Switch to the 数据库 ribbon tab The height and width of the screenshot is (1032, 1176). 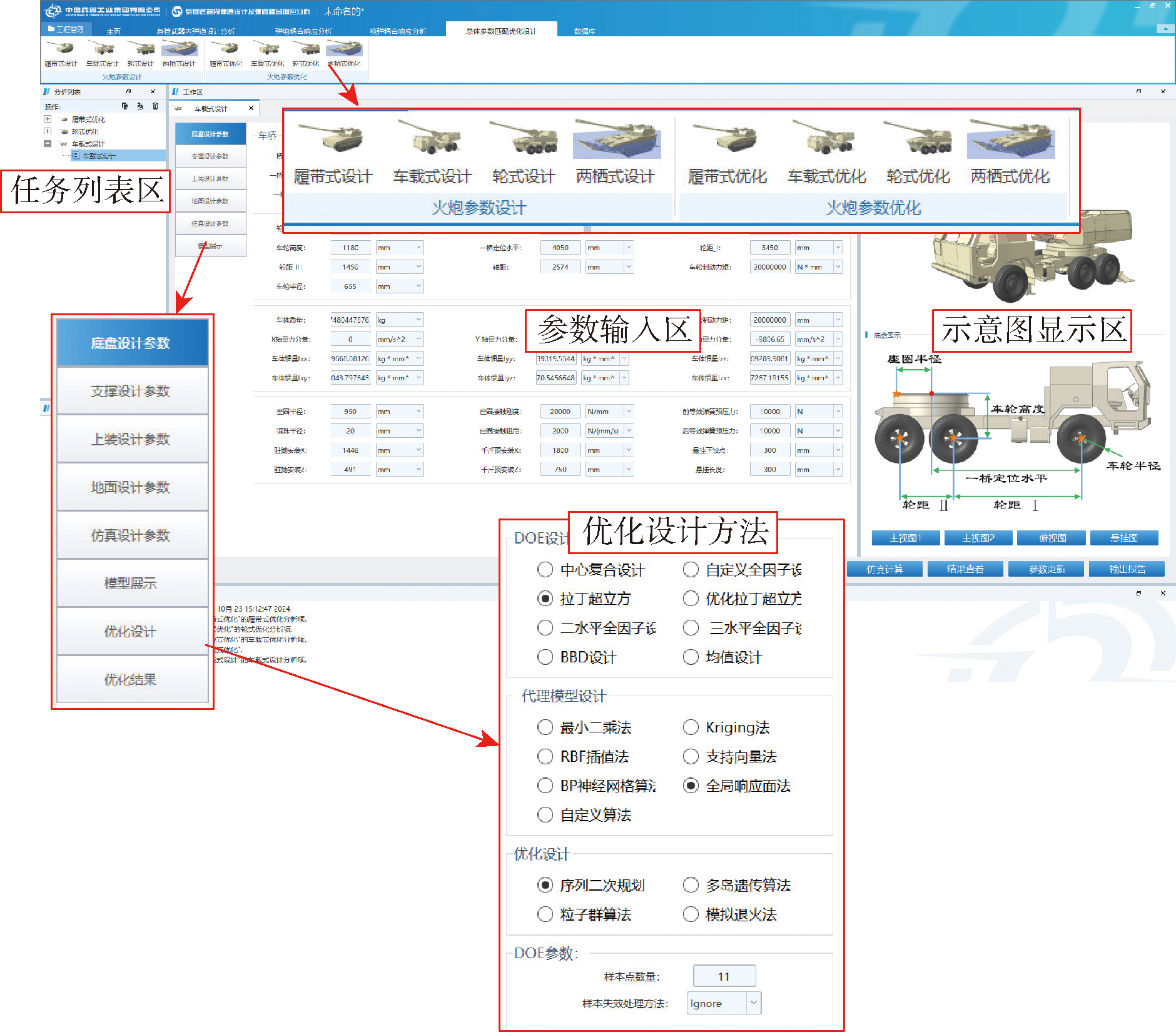pyautogui.click(x=584, y=31)
